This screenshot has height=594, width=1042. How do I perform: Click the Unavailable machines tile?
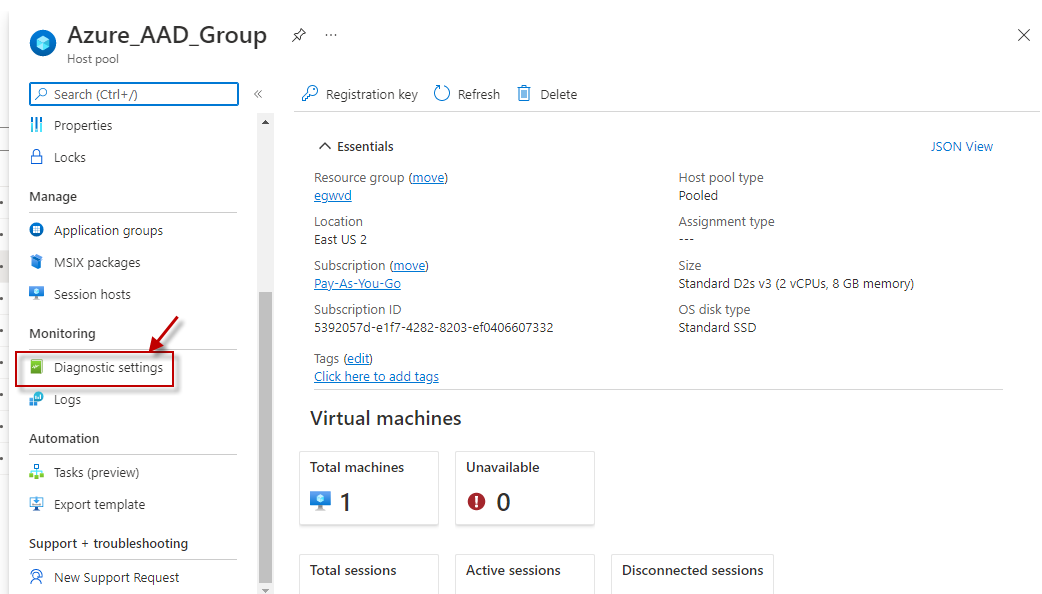(525, 488)
